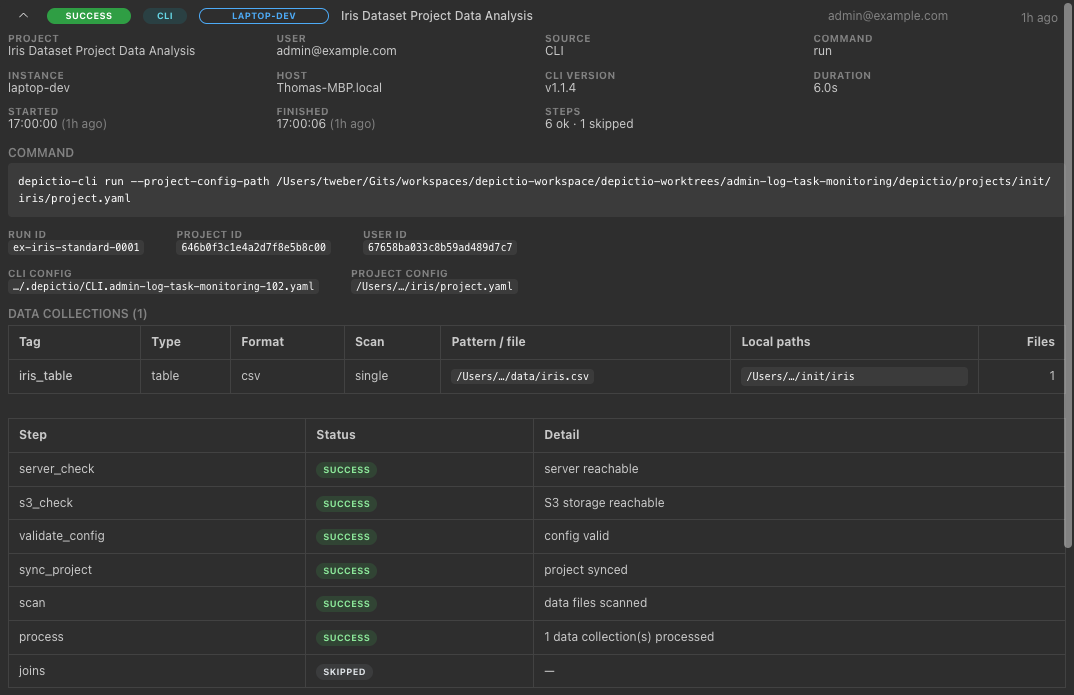Click the depictio-cli run command block

click(536, 190)
